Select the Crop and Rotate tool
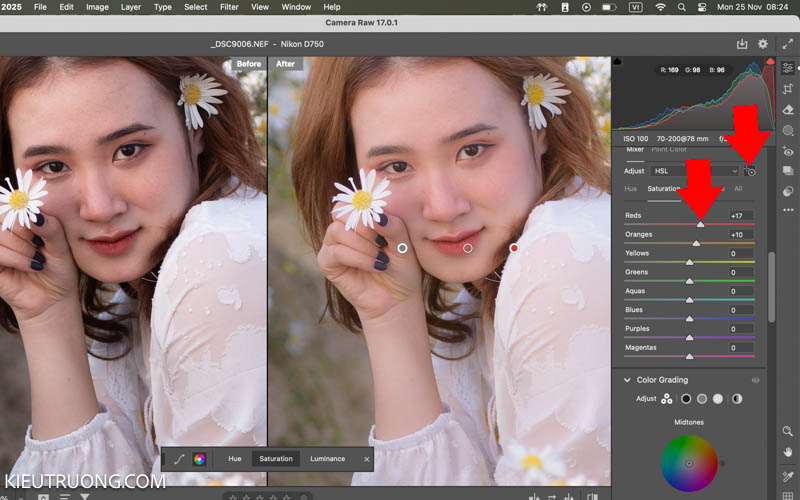Image resolution: width=800 pixels, height=500 pixels. click(x=788, y=89)
